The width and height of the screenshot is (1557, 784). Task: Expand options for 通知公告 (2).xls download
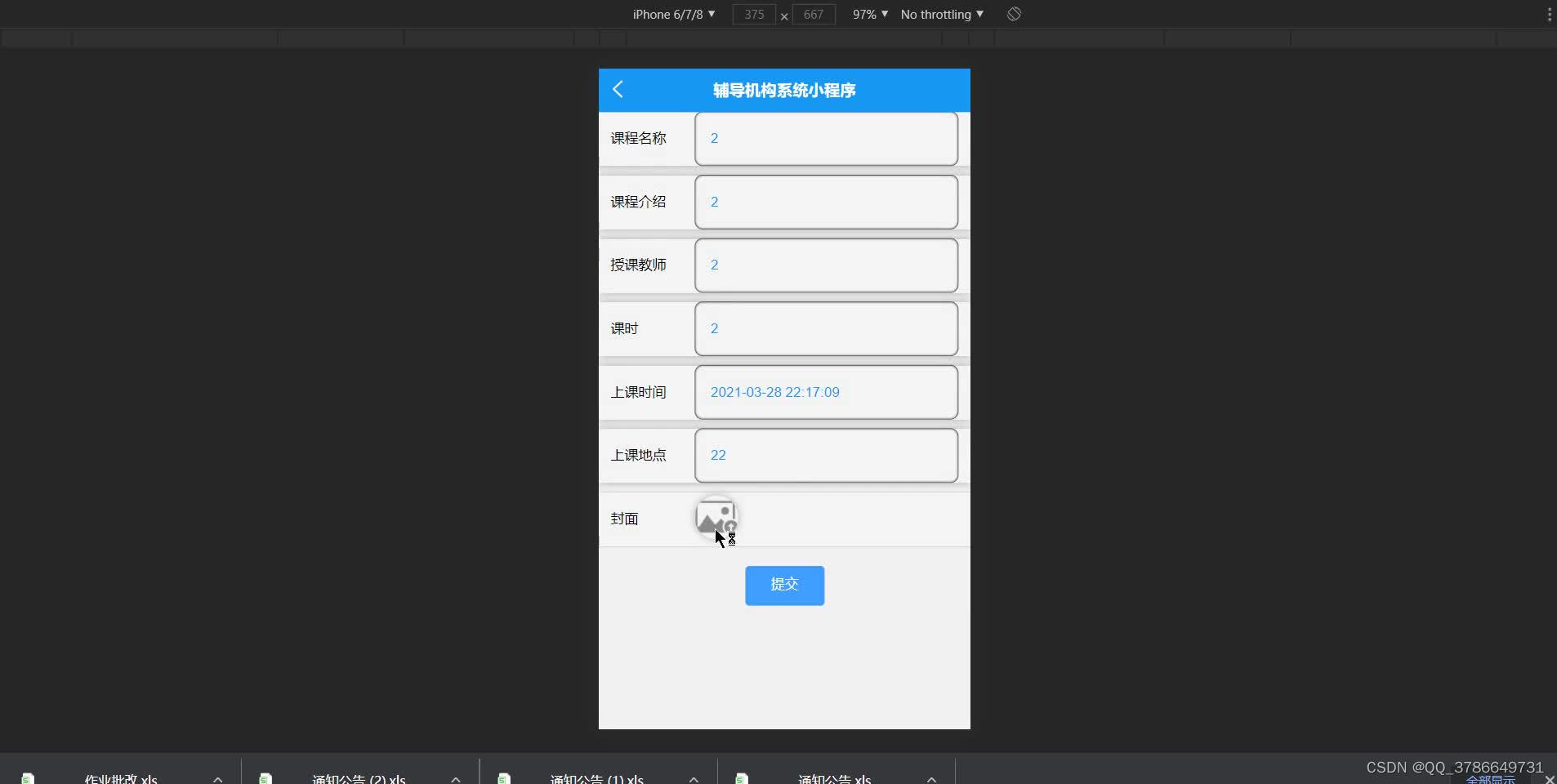tap(456, 779)
